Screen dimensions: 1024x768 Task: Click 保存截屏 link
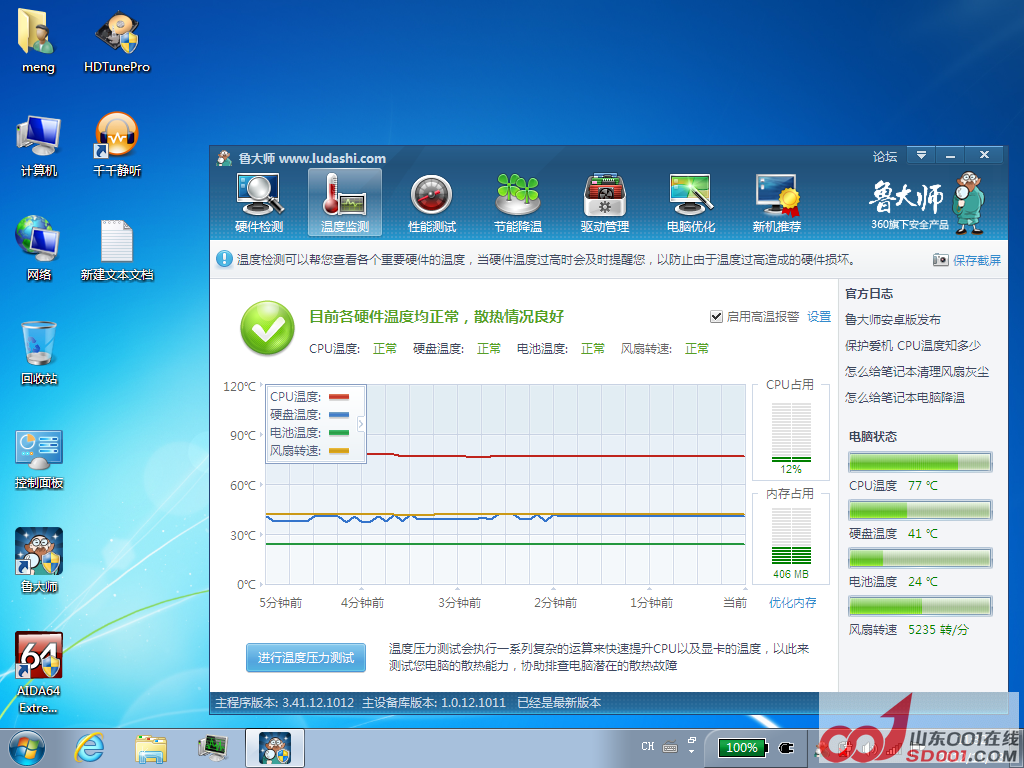[977, 260]
